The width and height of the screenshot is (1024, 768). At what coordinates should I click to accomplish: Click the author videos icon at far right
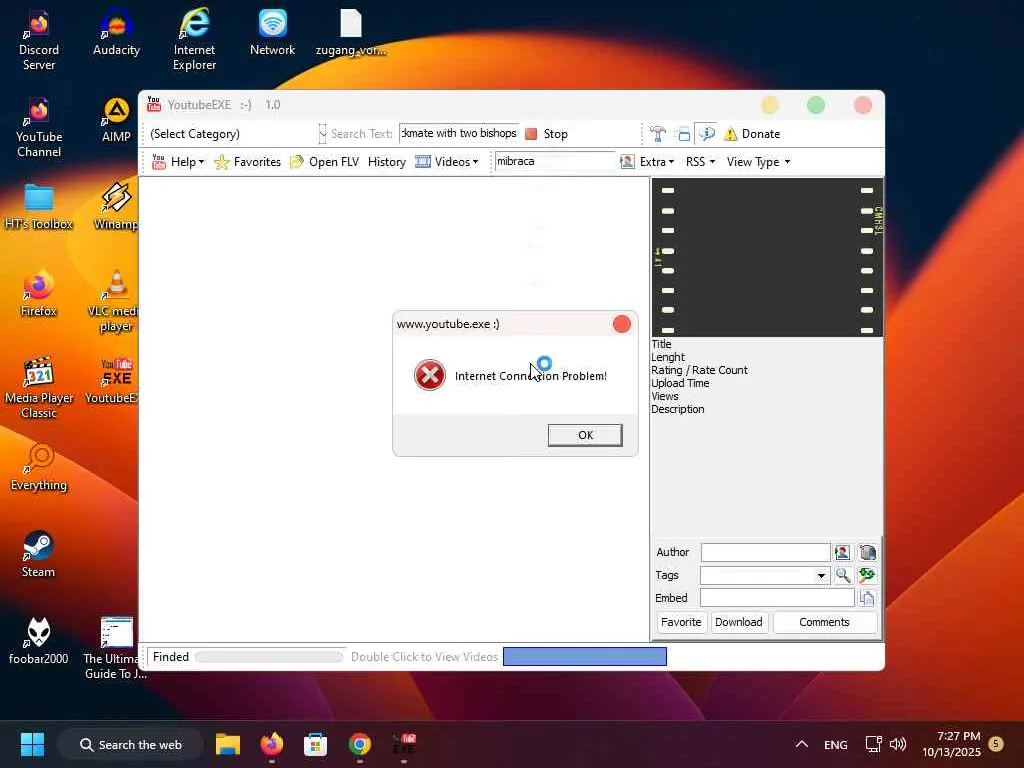click(867, 552)
